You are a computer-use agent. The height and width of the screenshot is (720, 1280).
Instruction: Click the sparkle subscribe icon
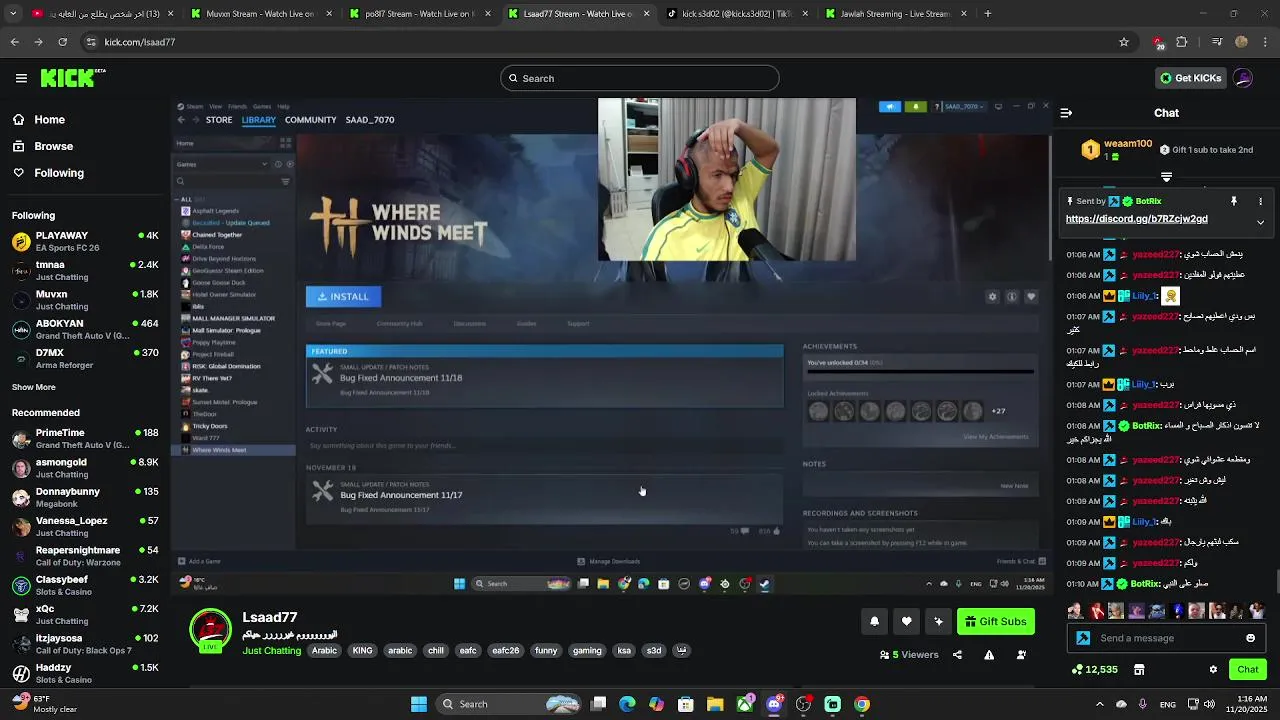point(938,621)
